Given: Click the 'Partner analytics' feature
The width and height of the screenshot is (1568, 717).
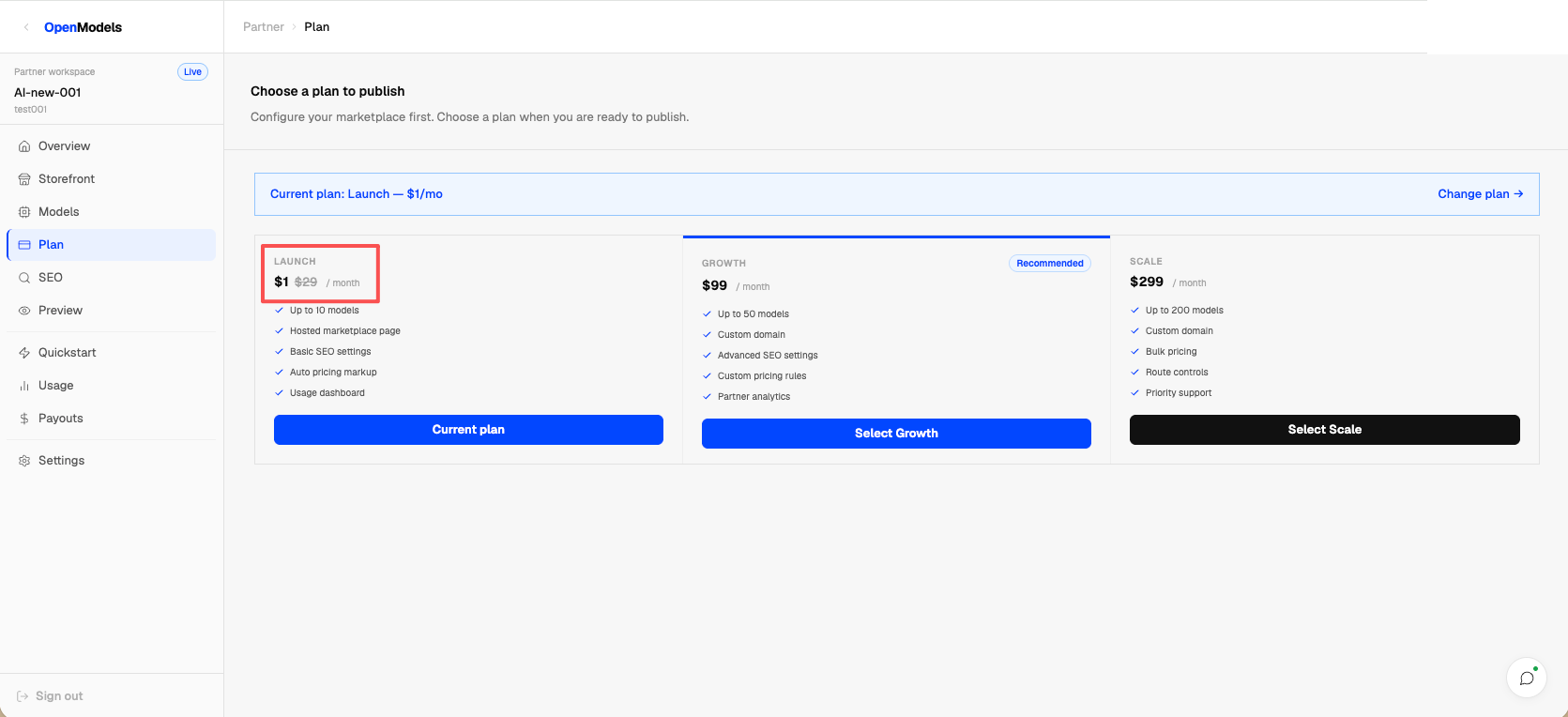Looking at the screenshot, I should point(754,397).
